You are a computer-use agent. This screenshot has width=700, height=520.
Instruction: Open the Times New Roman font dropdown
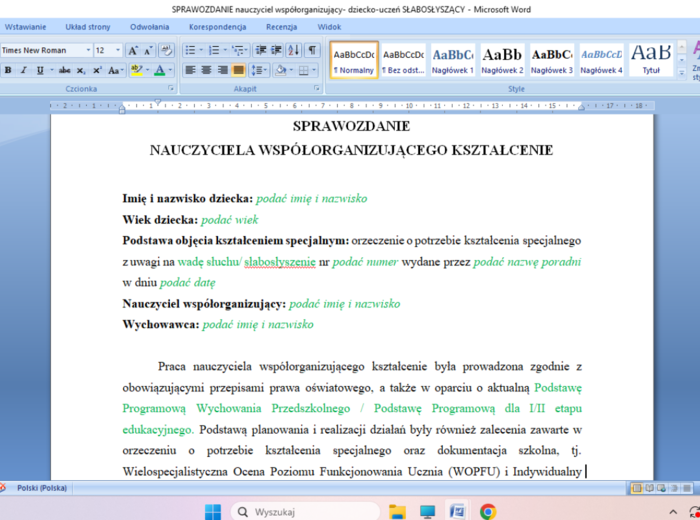point(88,50)
